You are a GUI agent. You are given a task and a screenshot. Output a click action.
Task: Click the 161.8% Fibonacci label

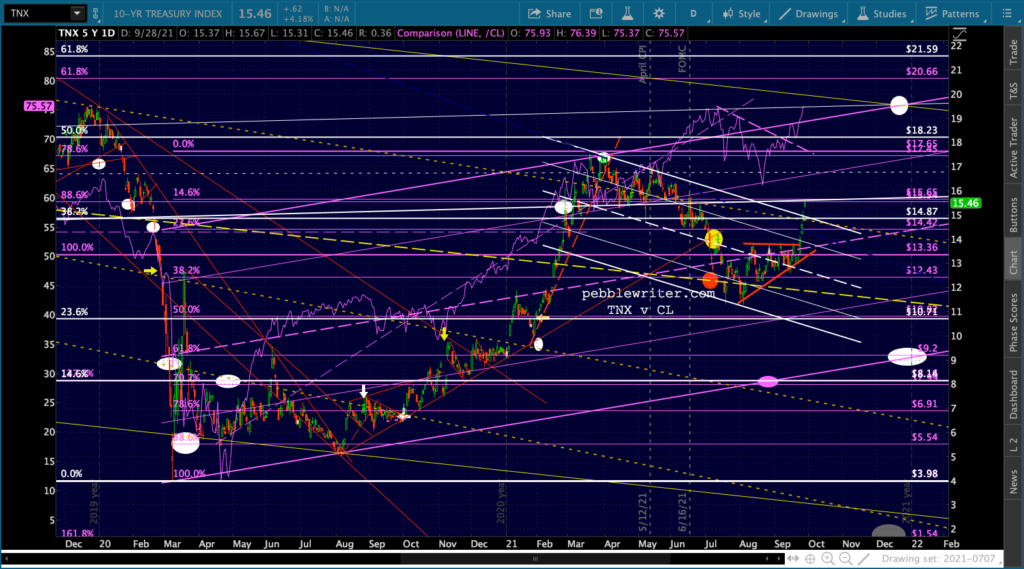[x=77, y=534]
